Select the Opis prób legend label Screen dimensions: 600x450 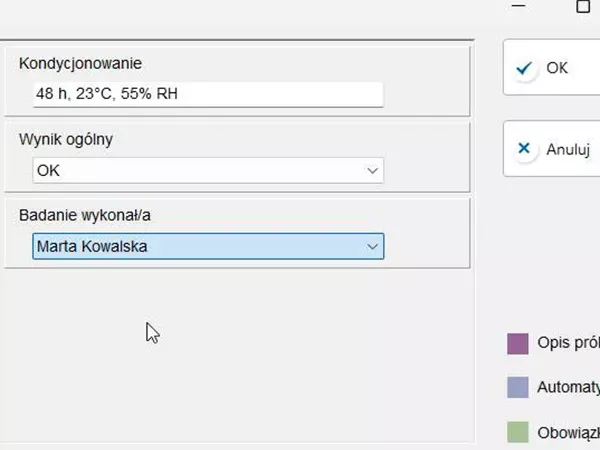coord(567,343)
